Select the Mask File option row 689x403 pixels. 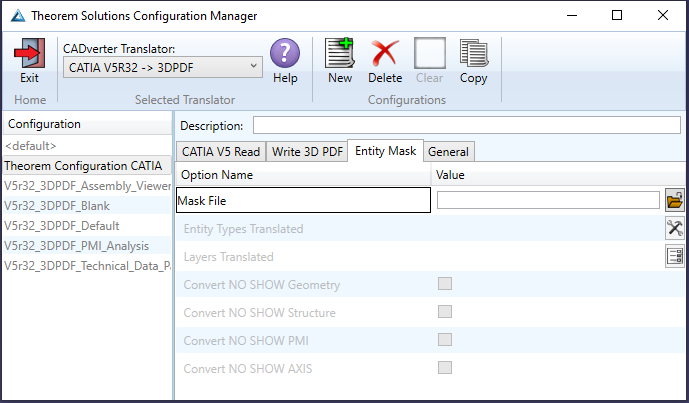[x=303, y=200]
